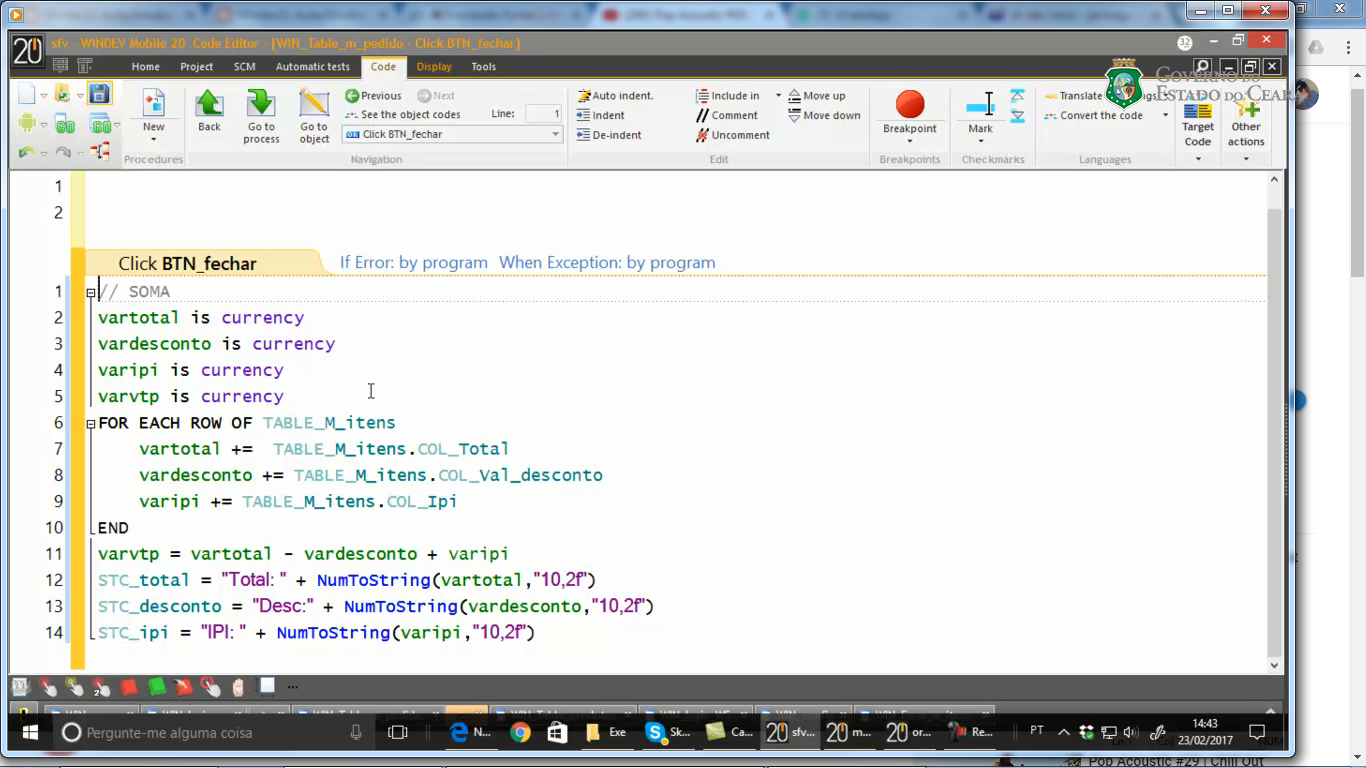
Task: Collapse the SOMA comment code block
Action: pos(91,293)
